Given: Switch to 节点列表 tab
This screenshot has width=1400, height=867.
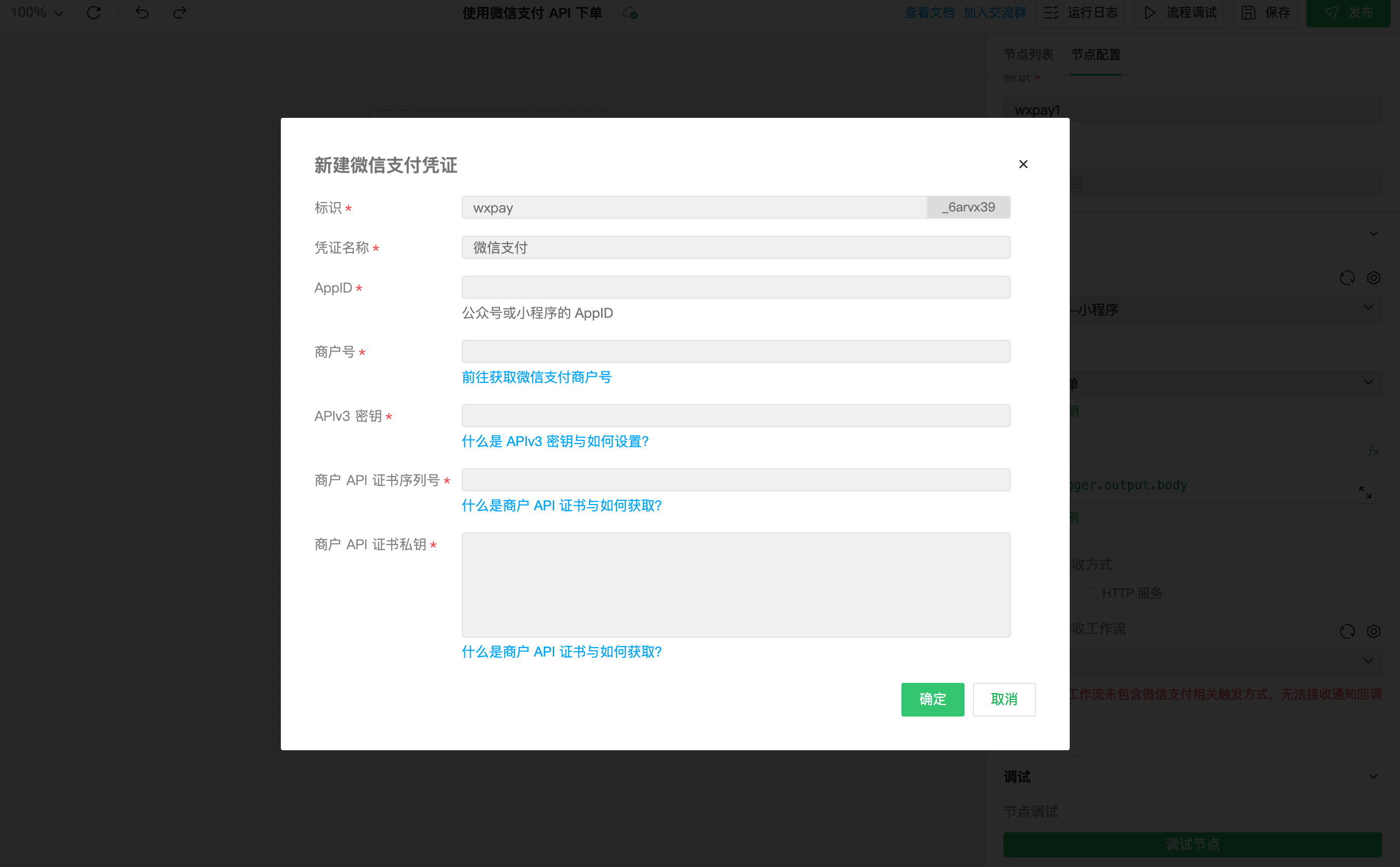Looking at the screenshot, I should [1028, 55].
